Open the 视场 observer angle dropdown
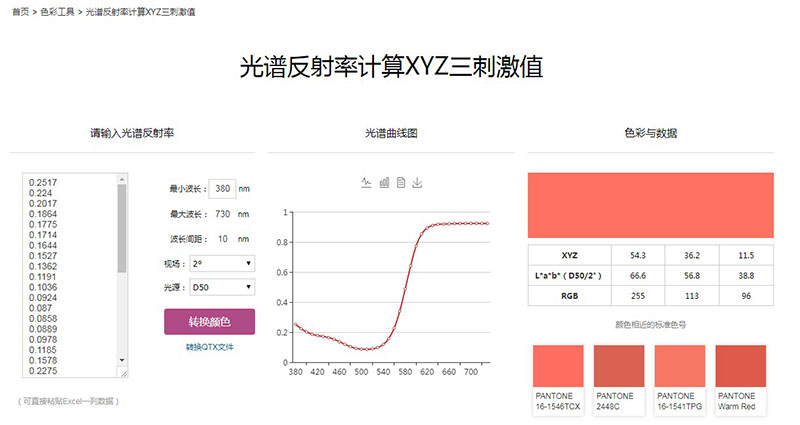The width and height of the screenshot is (800, 425). [x=222, y=264]
